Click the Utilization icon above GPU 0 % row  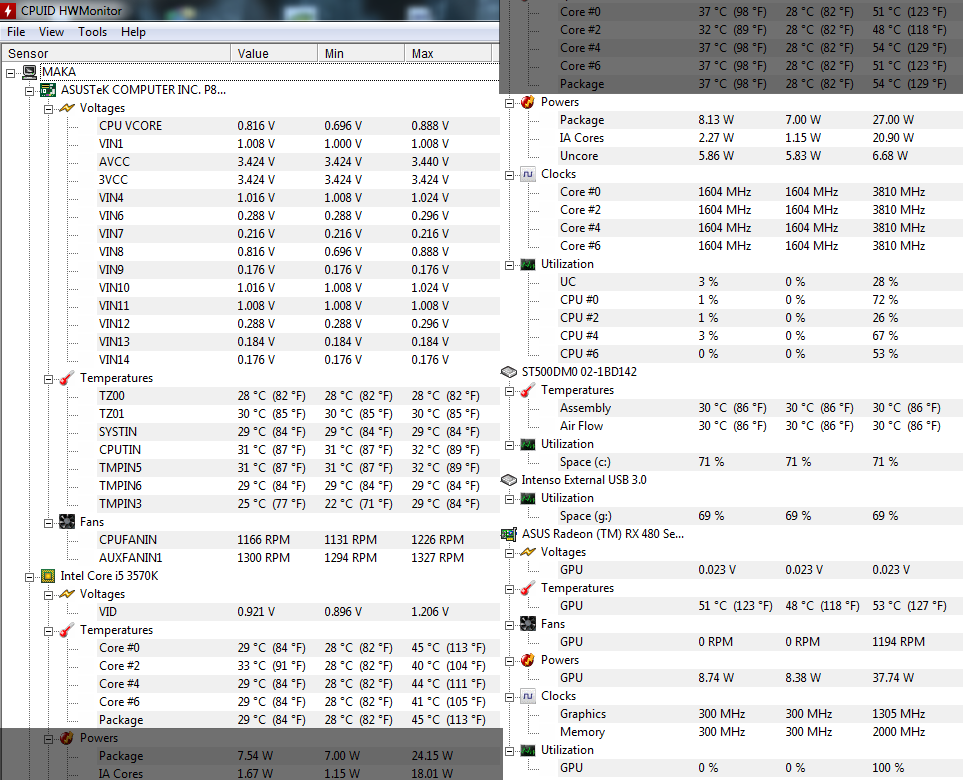pyautogui.click(x=528, y=750)
